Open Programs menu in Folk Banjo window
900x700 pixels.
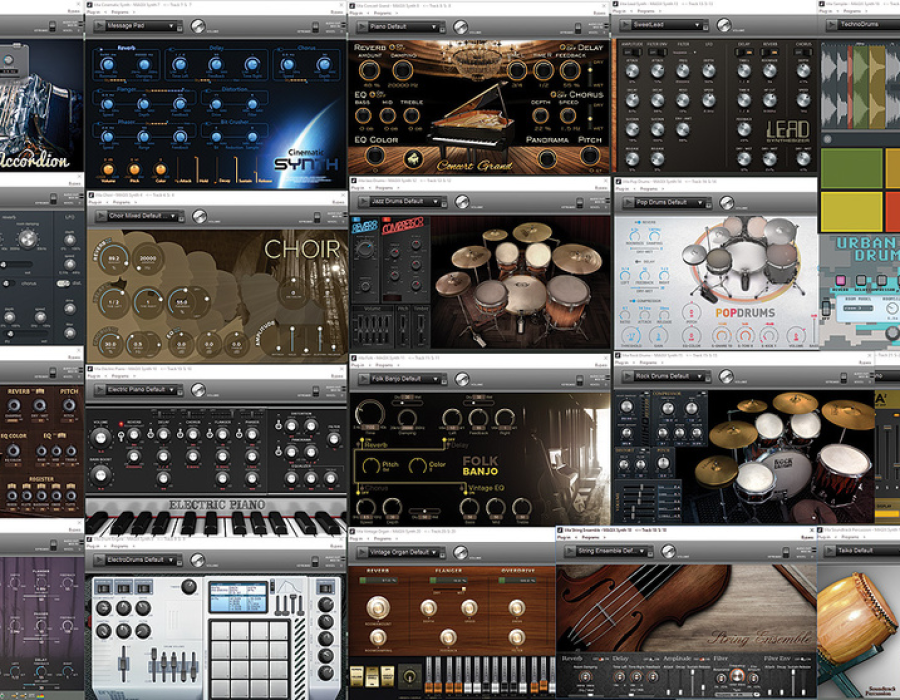click(x=383, y=365)
